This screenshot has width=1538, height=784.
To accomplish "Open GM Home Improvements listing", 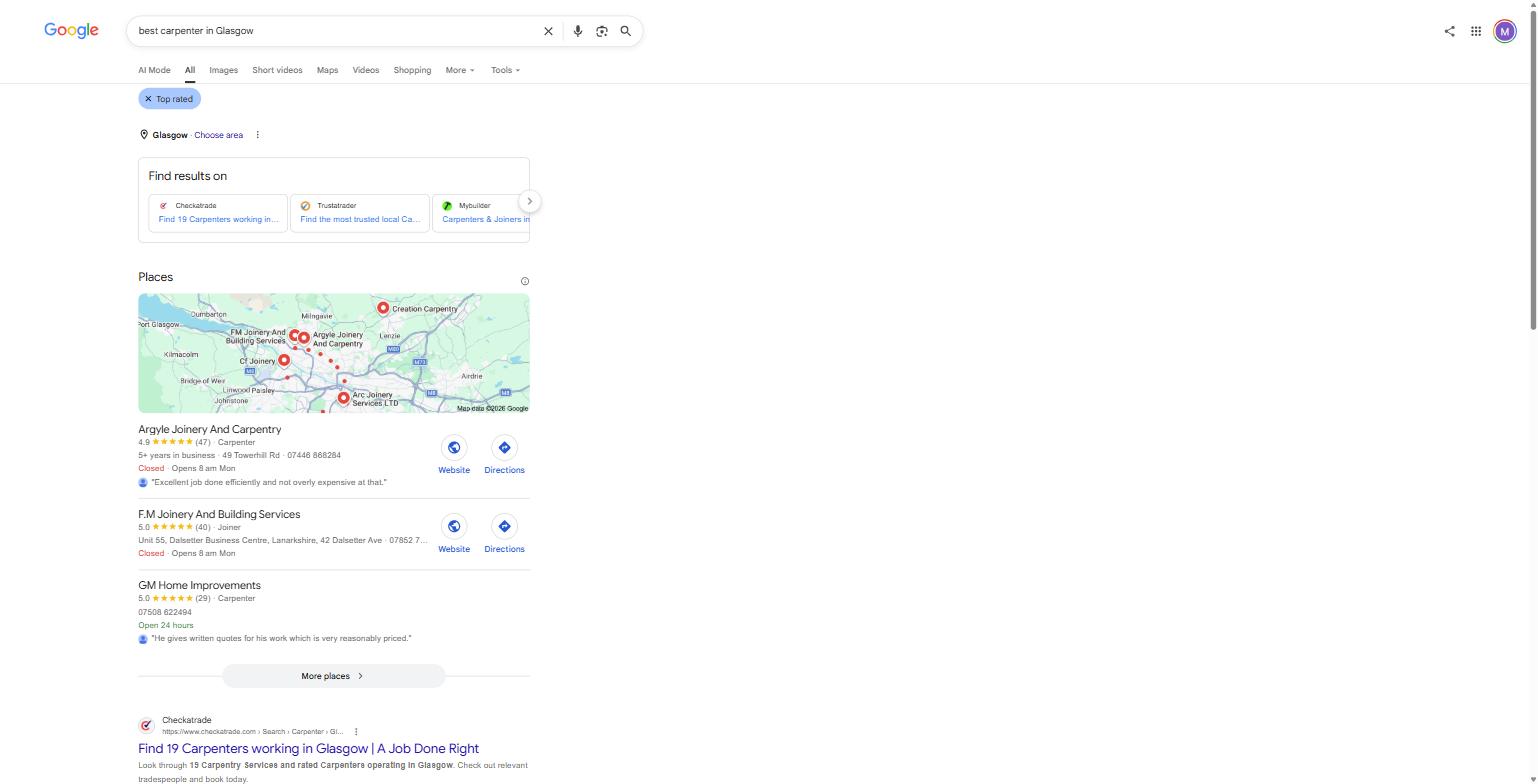I will 199,585.
